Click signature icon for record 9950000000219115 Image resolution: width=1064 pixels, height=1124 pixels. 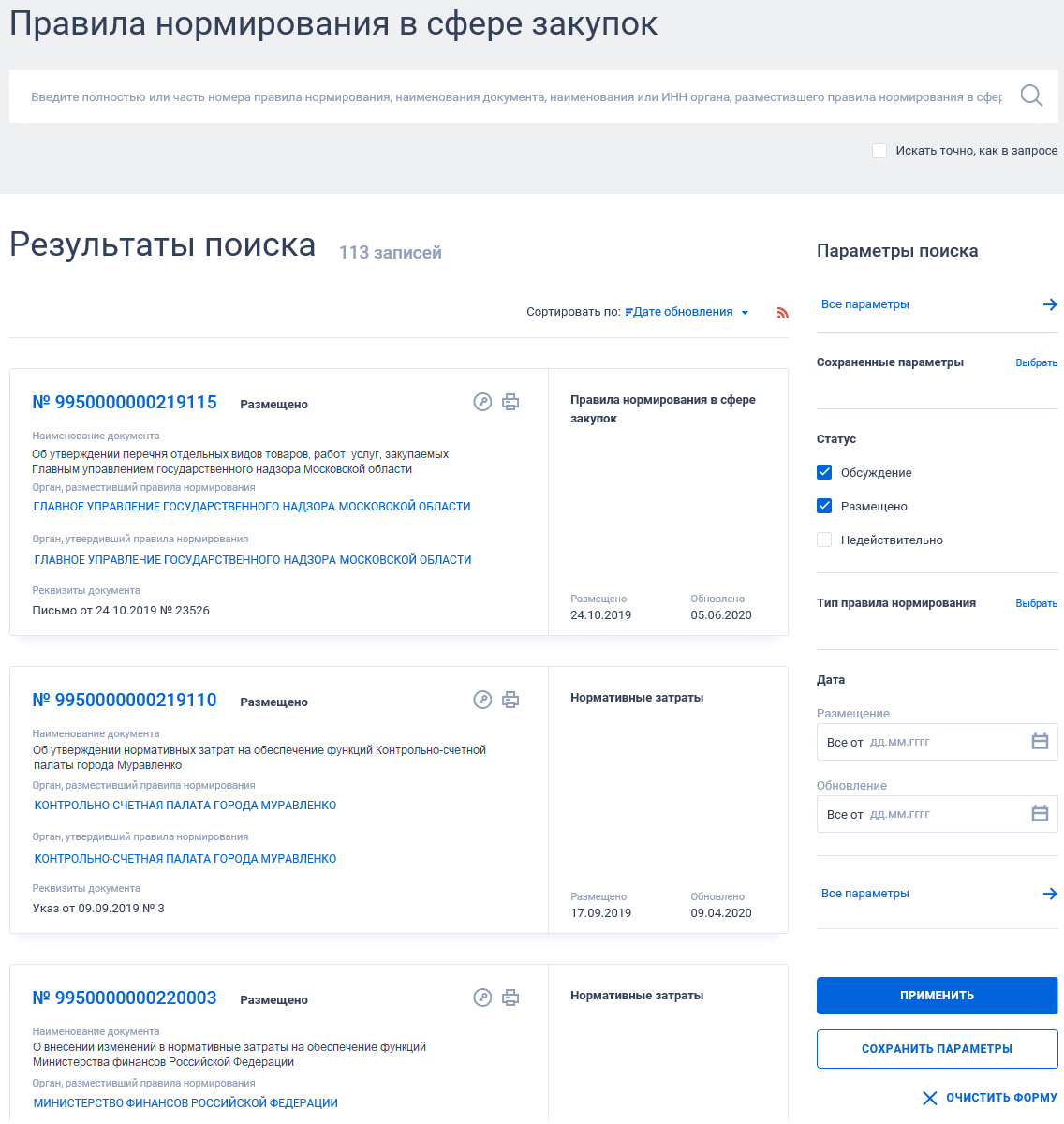coord(482,402)
